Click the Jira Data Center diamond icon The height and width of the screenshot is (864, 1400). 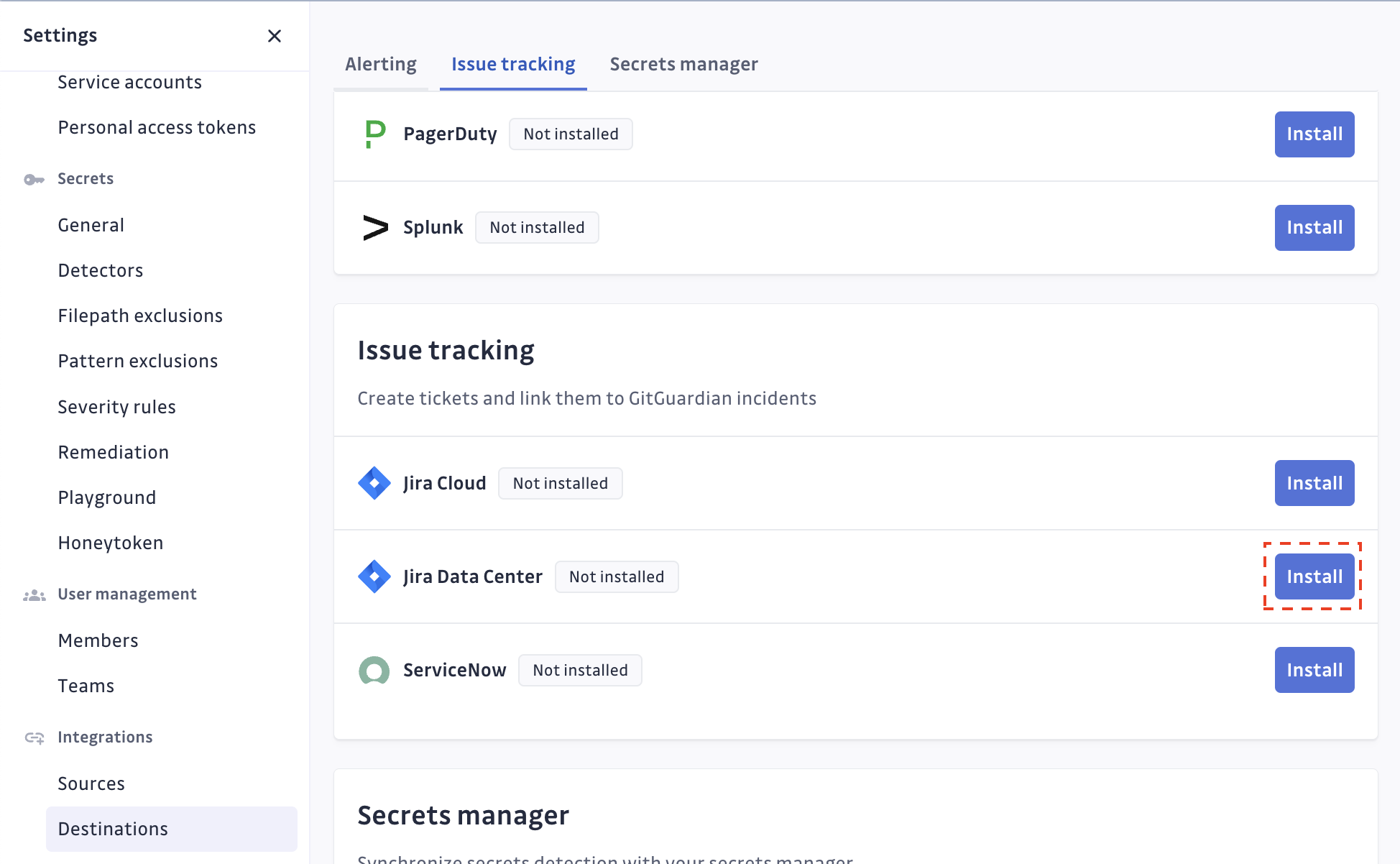coord(374,576)
